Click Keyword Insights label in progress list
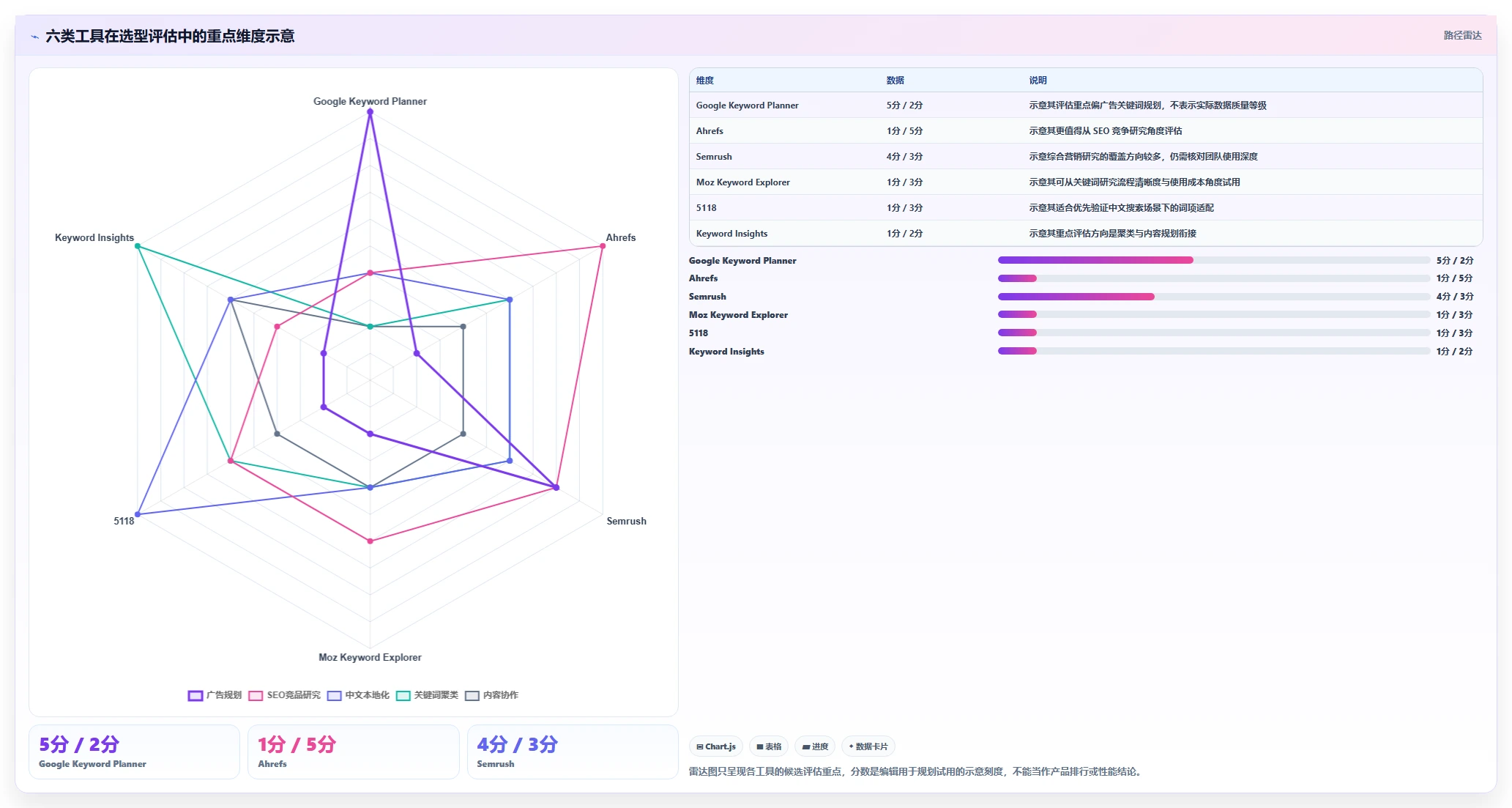The height and width of the screenshot is (808, 1512). point(726,352)
